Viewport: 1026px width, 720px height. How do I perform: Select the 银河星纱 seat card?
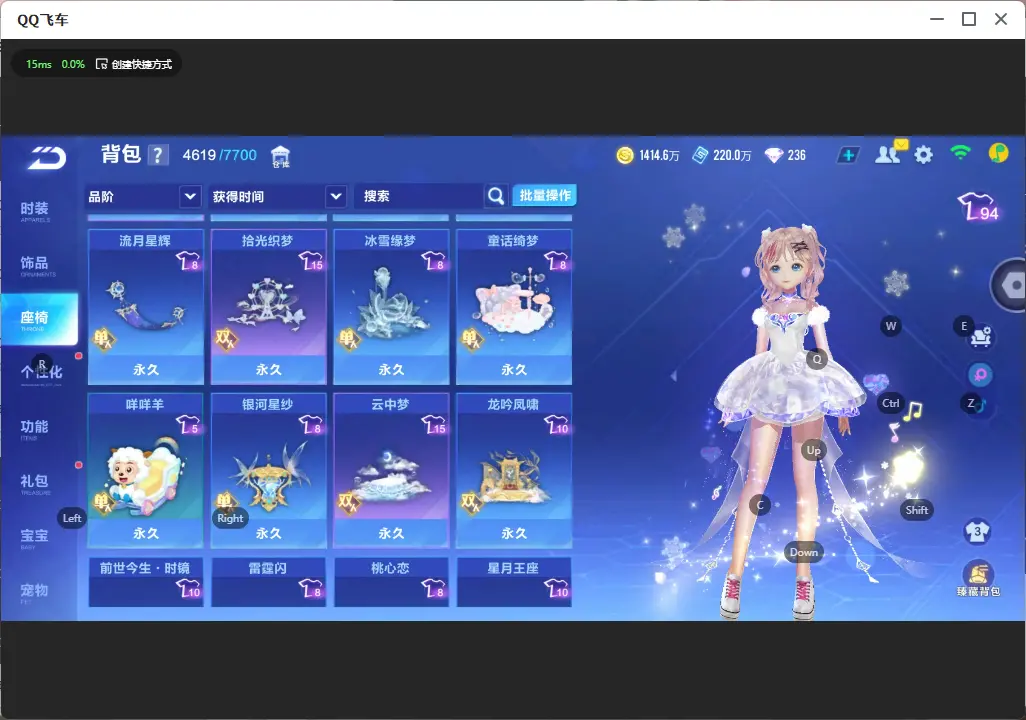[268, 470]
